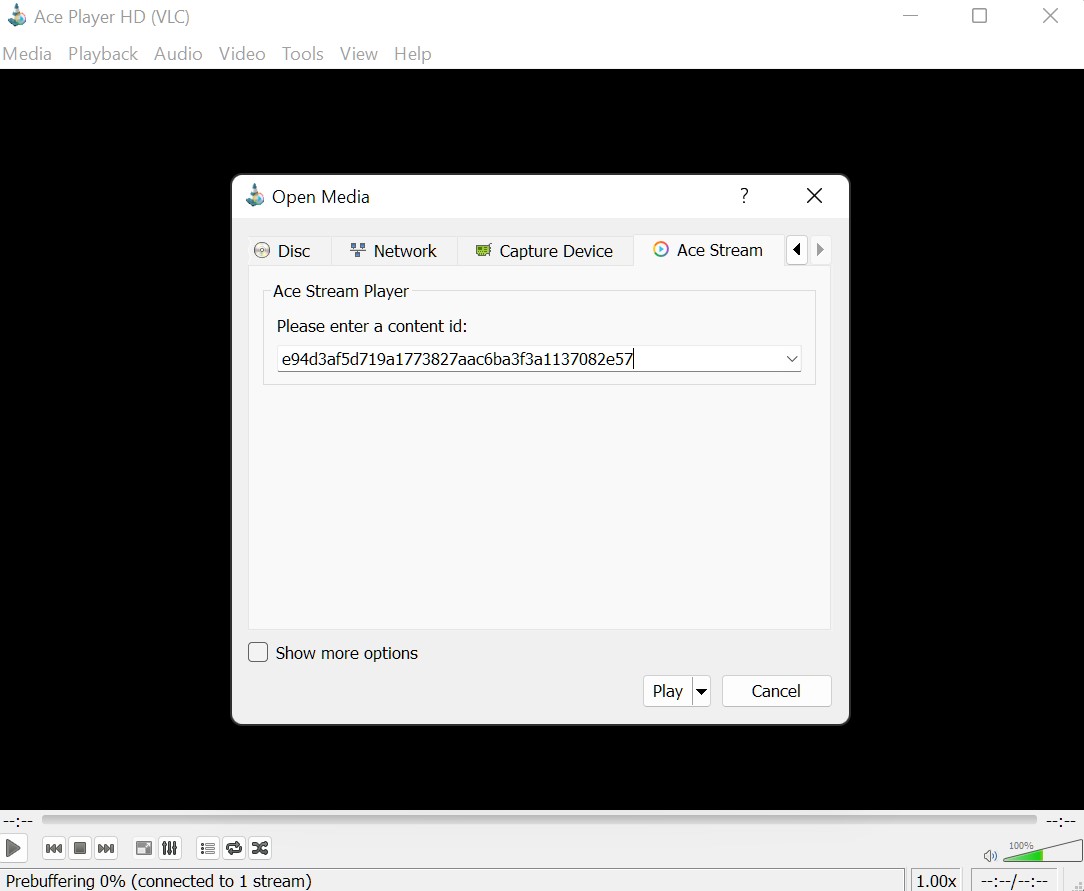Adjust the volume slider at 100%
The image size is (1084, 891).
click(1043, 851)
